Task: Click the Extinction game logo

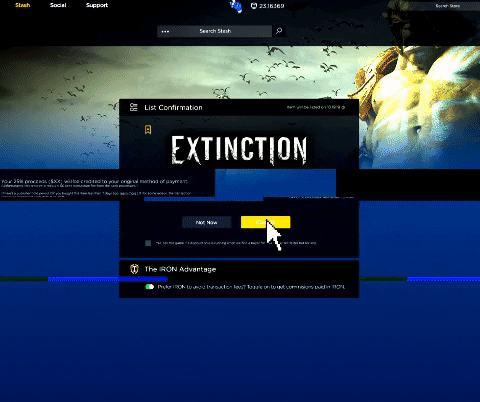Action: point(239,150)
